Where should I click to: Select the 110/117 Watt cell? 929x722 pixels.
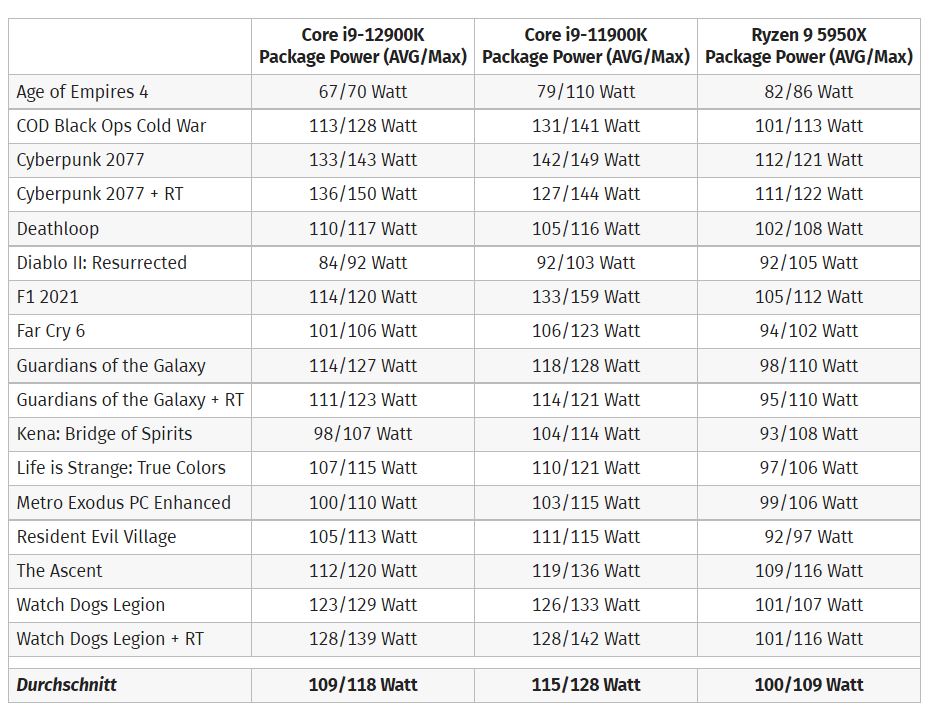tap(363, 229)
